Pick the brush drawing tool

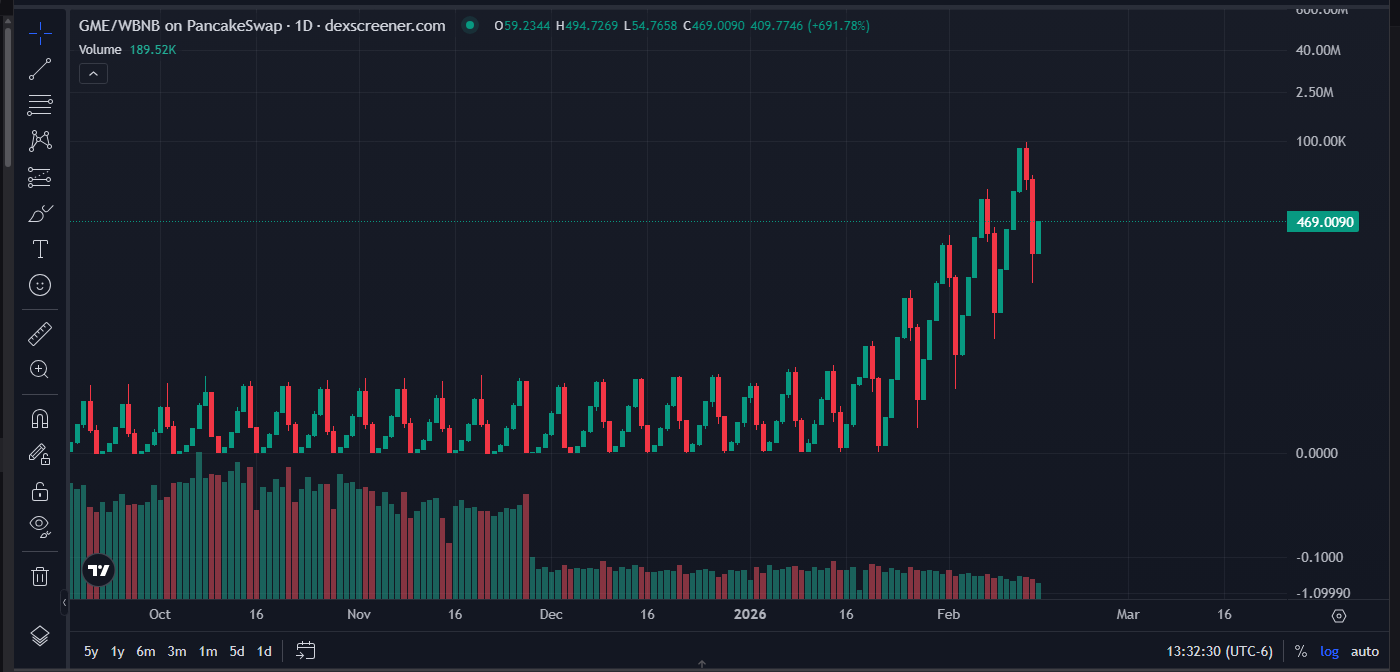pos(40,213)
